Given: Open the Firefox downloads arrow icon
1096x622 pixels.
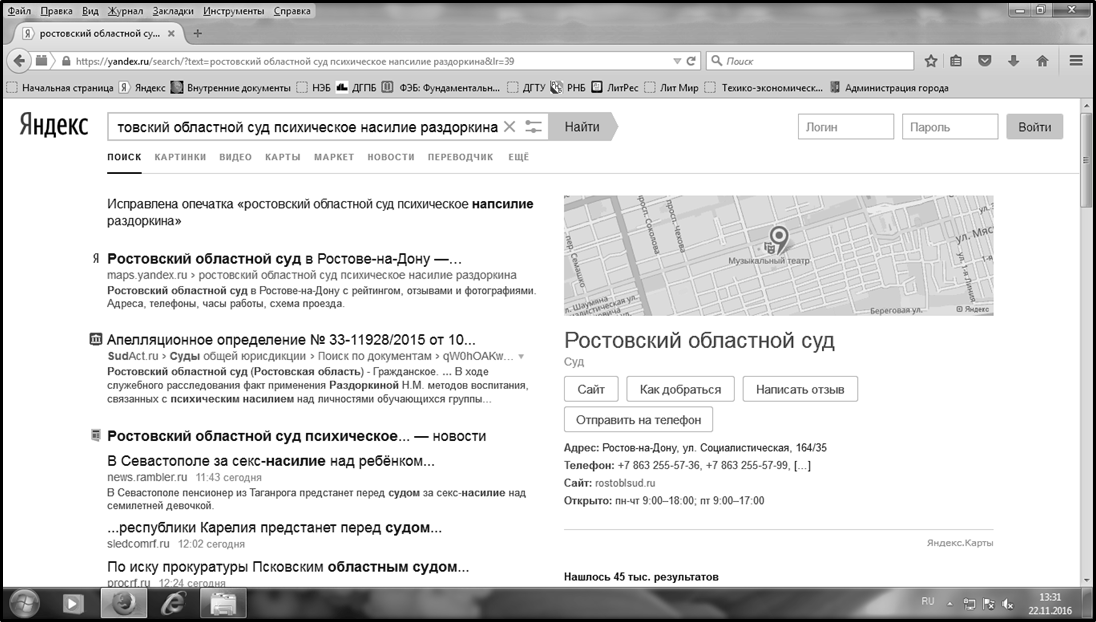Looking at the screenshot, I should pyautogui.click(x=1014, y=61).
